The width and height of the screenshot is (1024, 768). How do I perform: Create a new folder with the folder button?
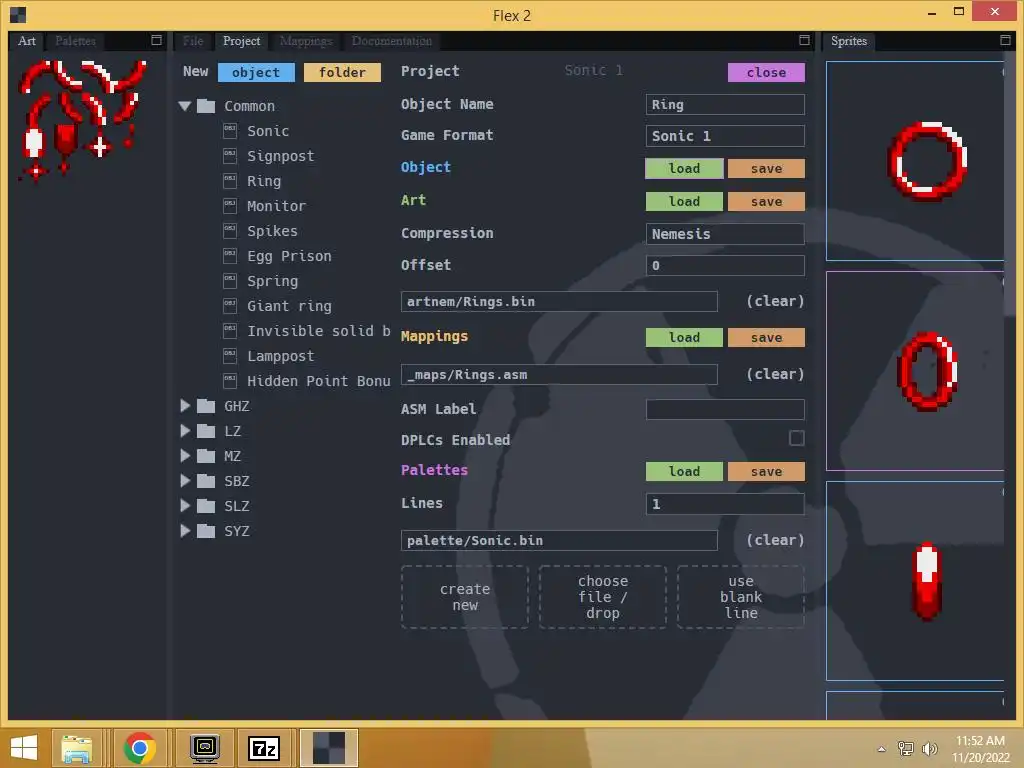342,72
